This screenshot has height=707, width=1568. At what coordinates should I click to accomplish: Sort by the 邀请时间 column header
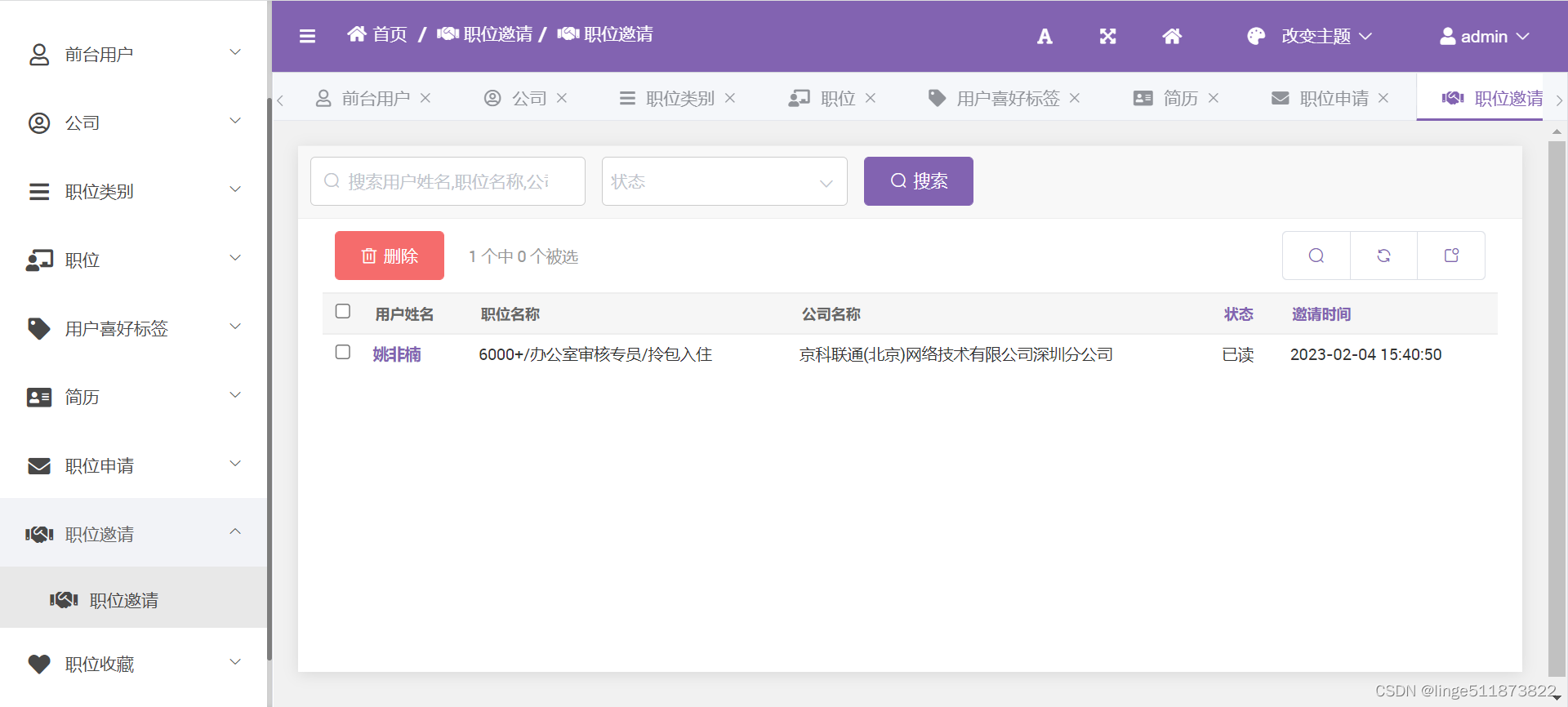(x=1321, y=314)
